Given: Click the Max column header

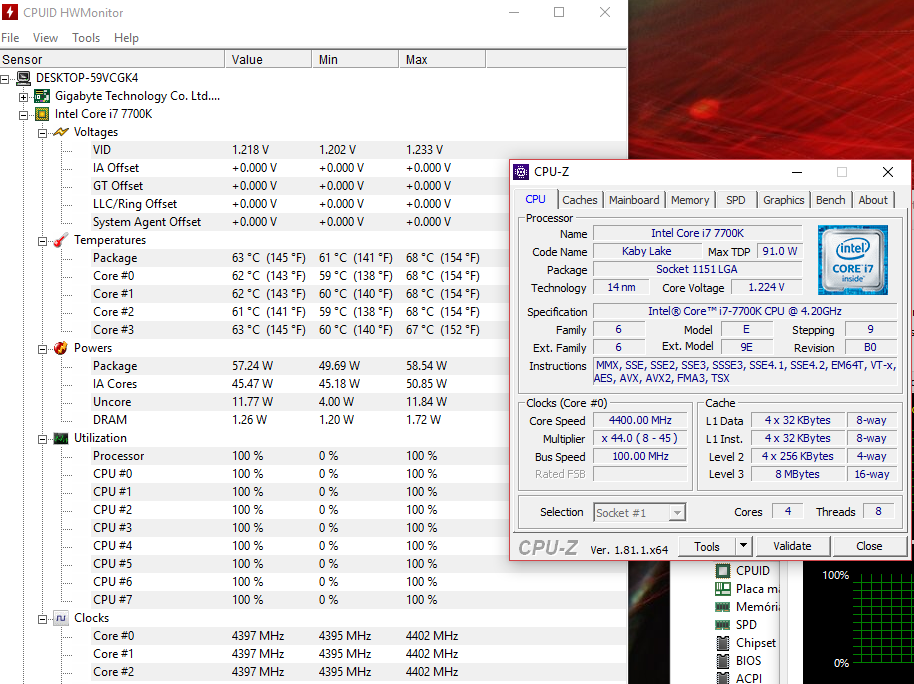Looking at the screenshot, I should pos(442,59).
